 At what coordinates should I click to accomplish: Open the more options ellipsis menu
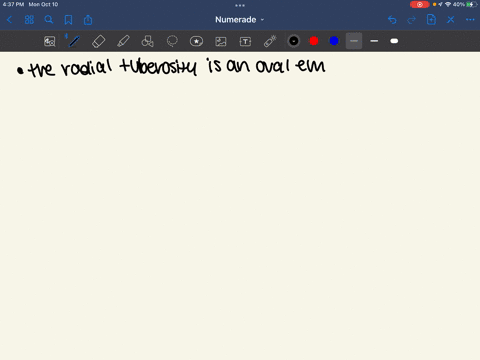click(470, 20)
